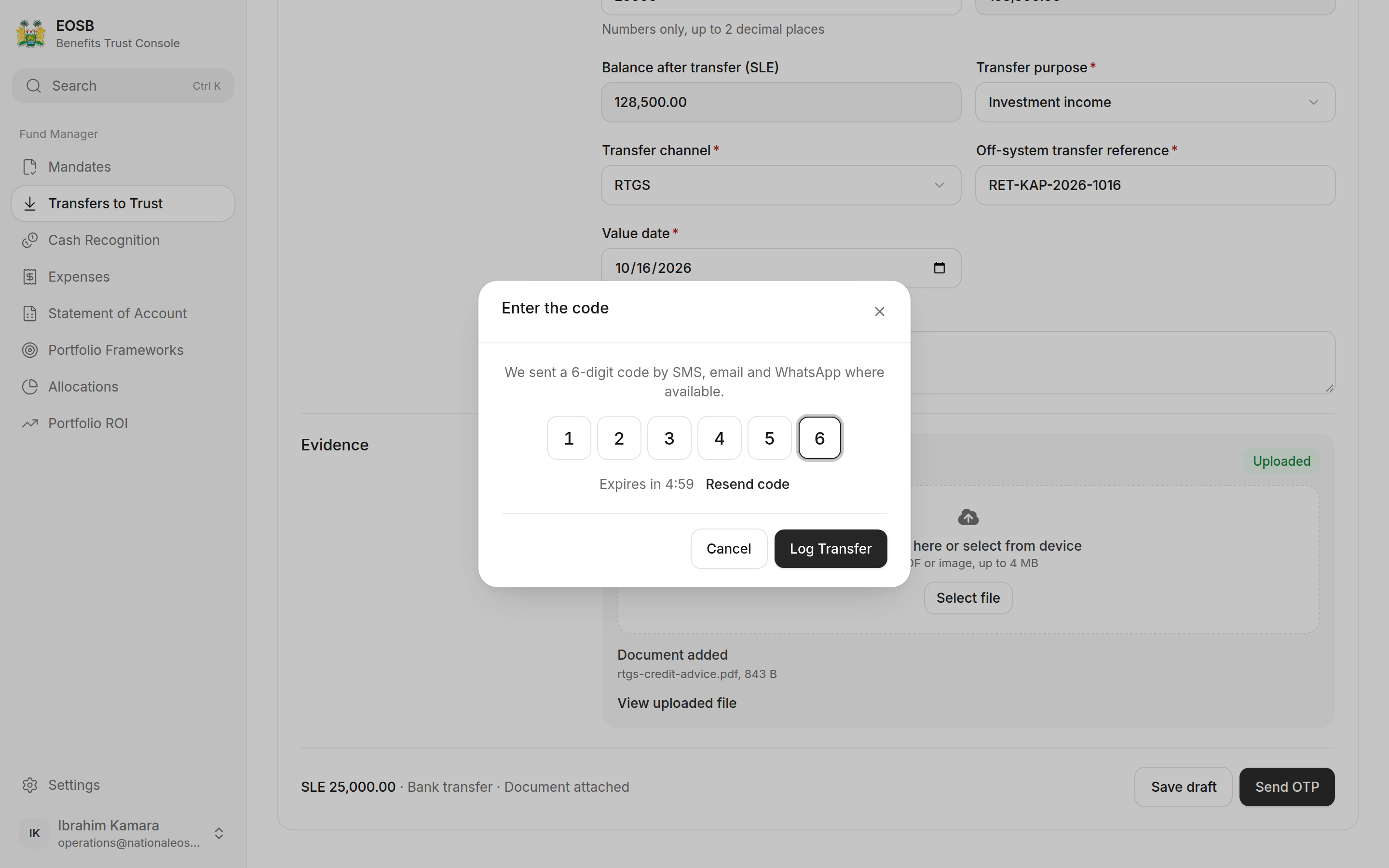Viewport: 1389px width, 868px height.
Task: Click the Log Transfer button
Action: click(831, 549)
